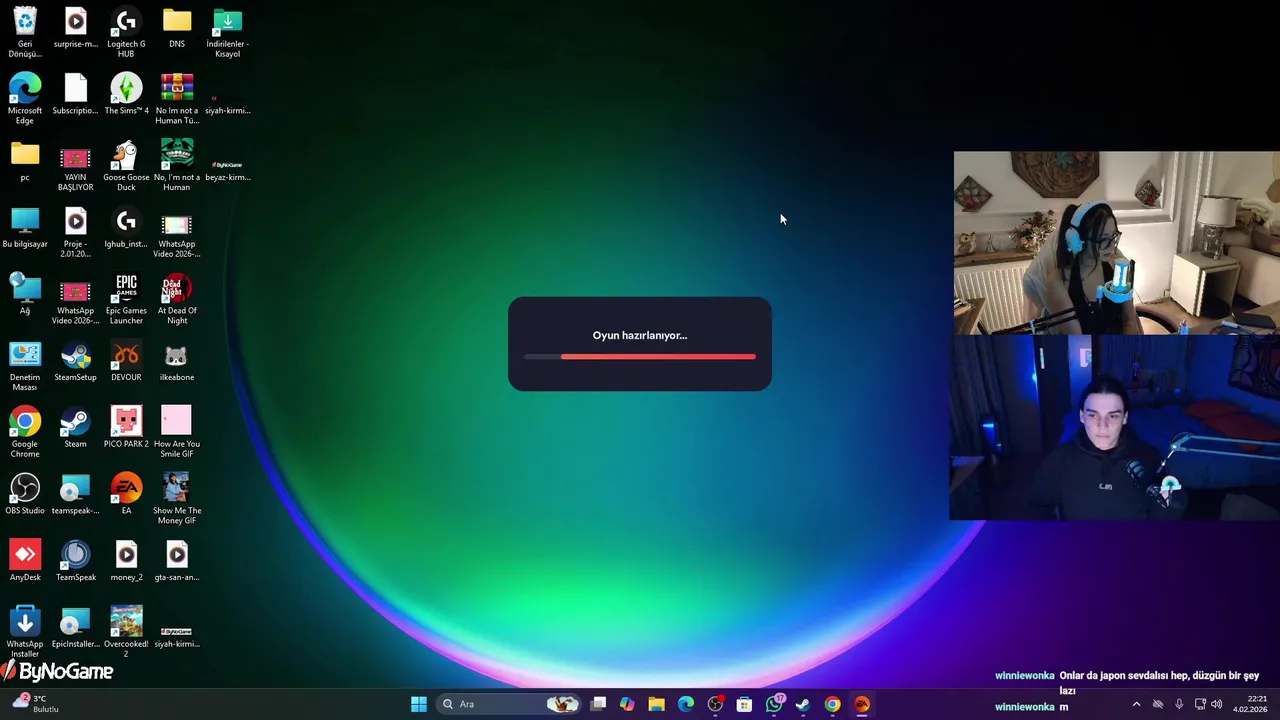Select How Are You Smile GIF
Image resolution: width=1280 pixels, height=720 pixels.
click(177, 432)
